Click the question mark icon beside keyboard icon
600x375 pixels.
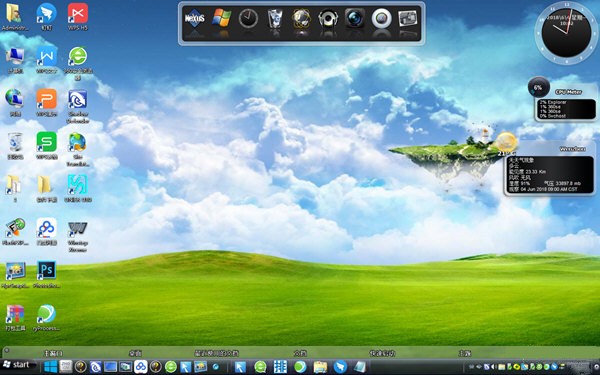point(80,367)
